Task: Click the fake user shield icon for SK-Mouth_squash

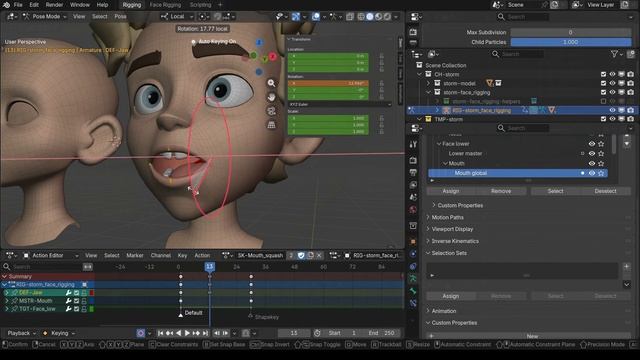Action: coord(301,256)
